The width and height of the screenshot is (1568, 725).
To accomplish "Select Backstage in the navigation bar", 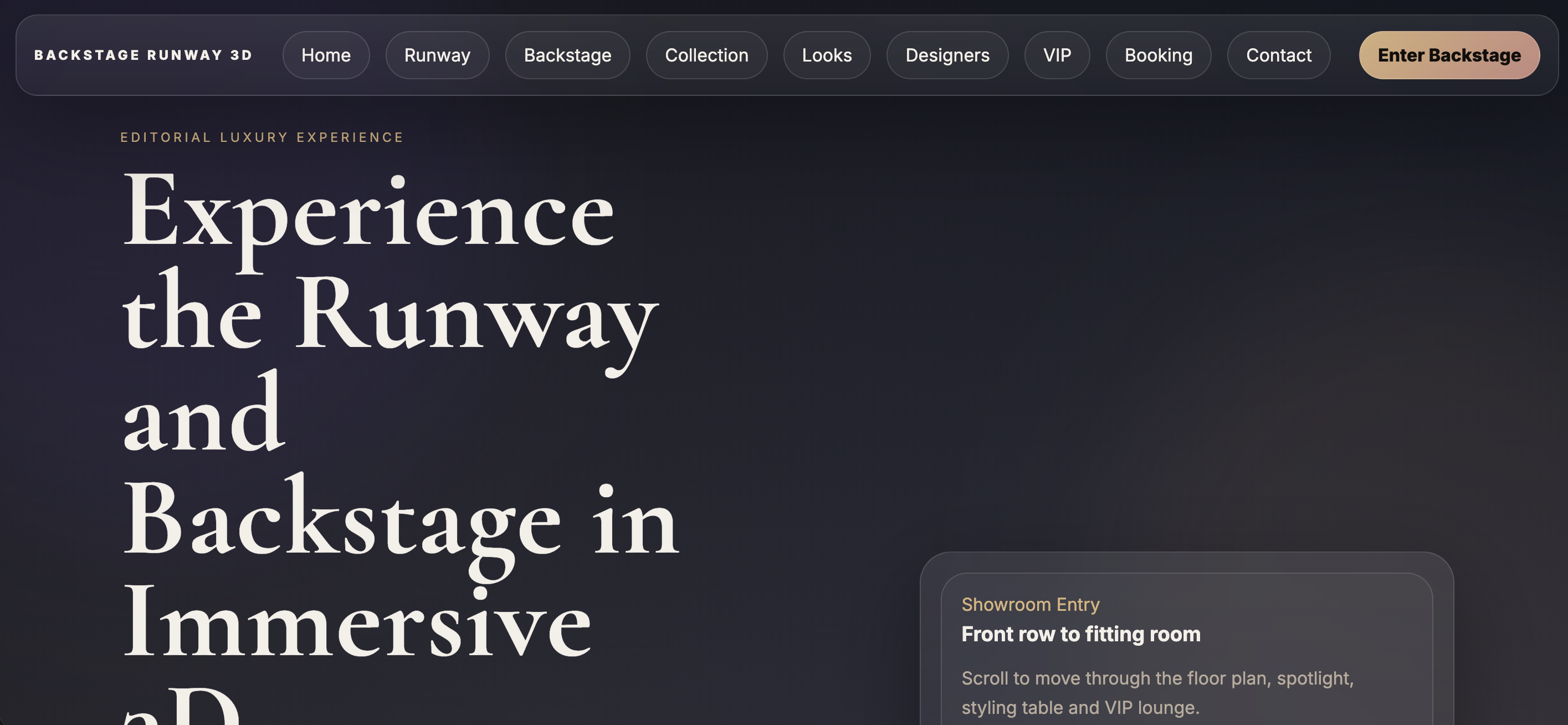I will (x=567, y=55).
